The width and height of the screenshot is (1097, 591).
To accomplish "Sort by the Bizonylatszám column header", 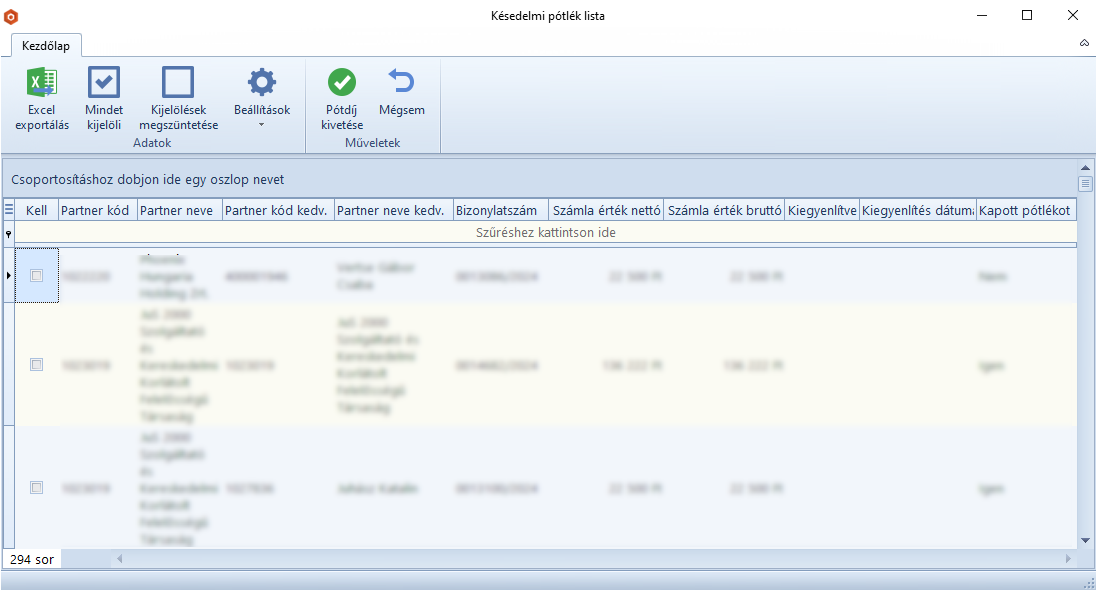I will pyautogui.click(x=498, y=211).
